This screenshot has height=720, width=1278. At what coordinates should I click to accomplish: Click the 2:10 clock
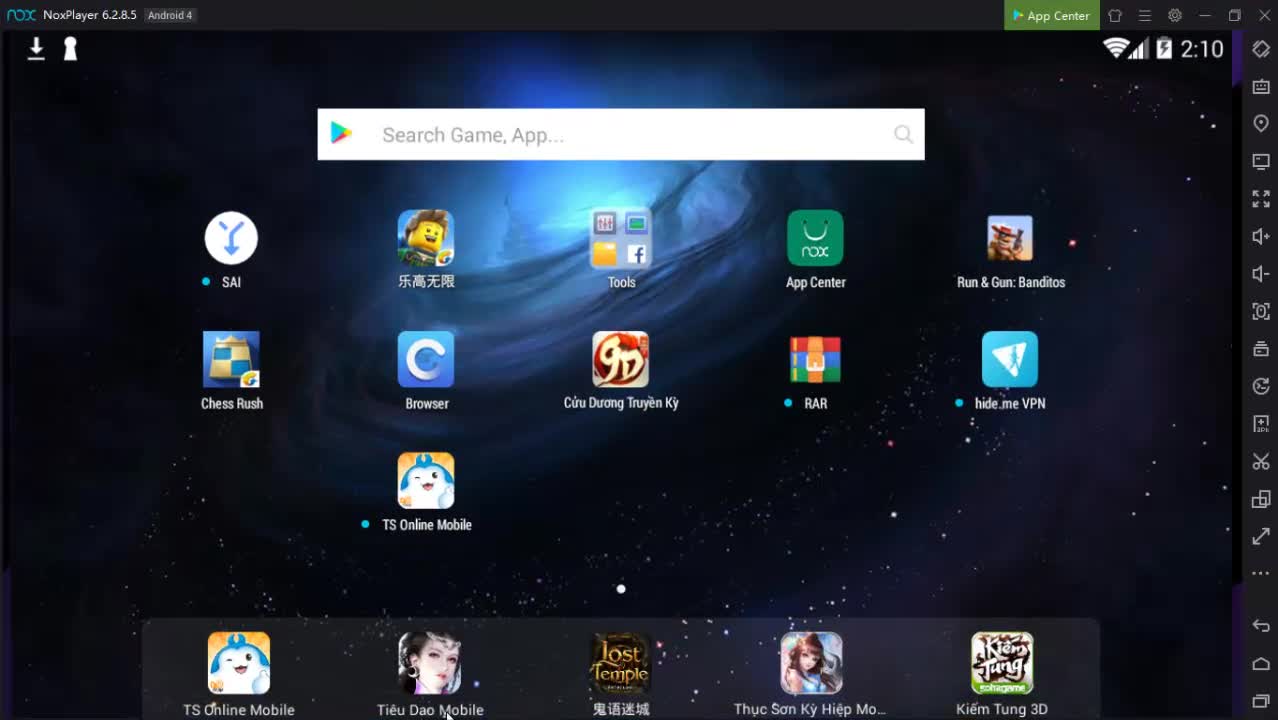tap(1202, 49)
